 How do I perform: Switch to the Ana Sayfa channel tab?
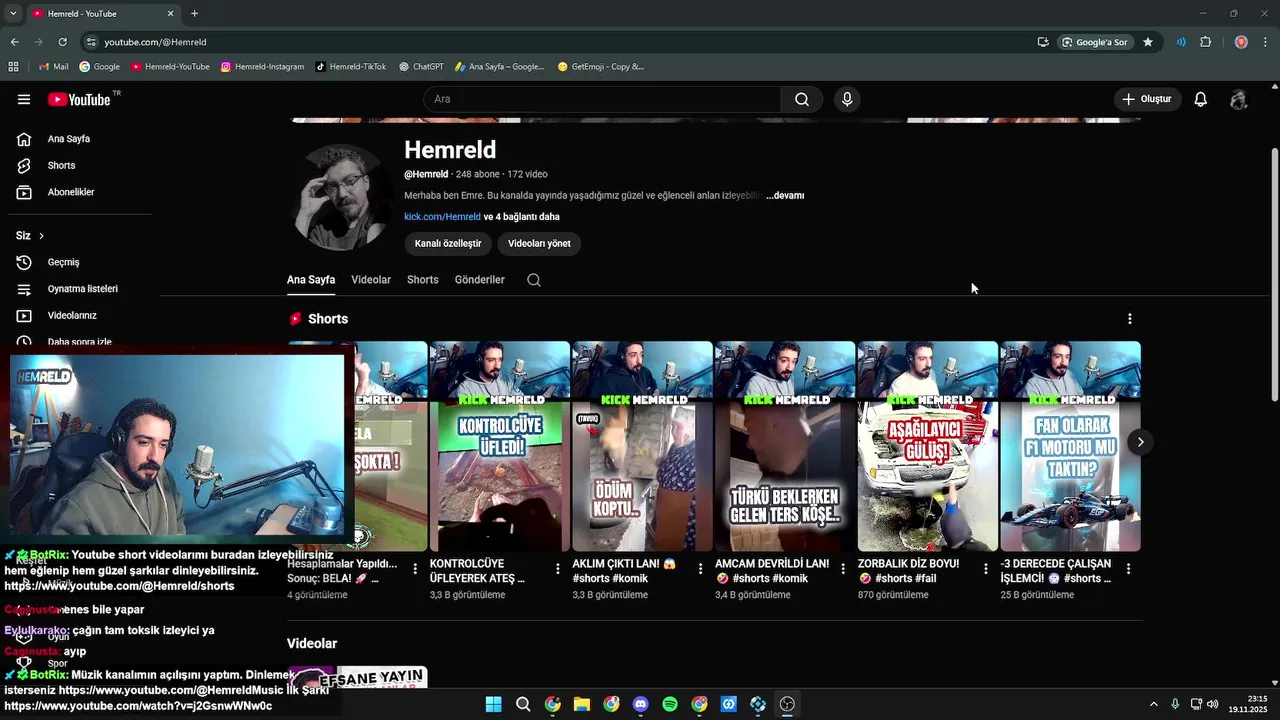pyautogui.click(x=311, y=280)
